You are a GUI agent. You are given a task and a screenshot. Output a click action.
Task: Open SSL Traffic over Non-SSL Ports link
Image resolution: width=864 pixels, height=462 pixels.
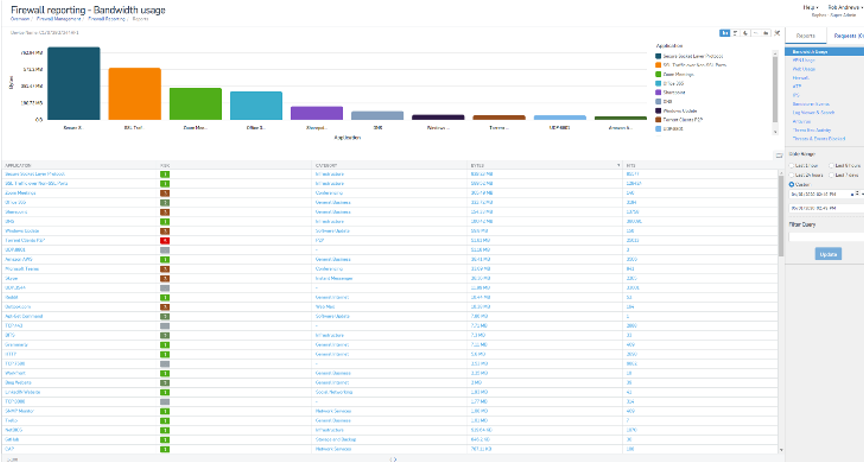(36, 184)
